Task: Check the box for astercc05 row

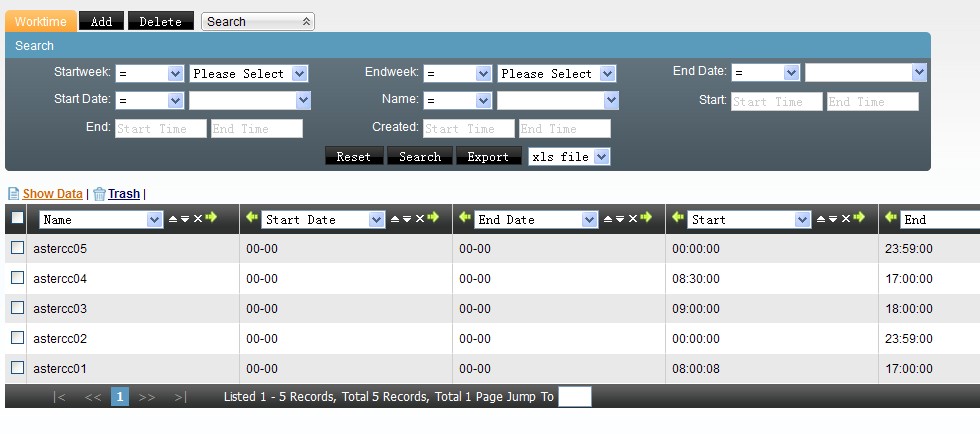Action: tap(17, 248)
